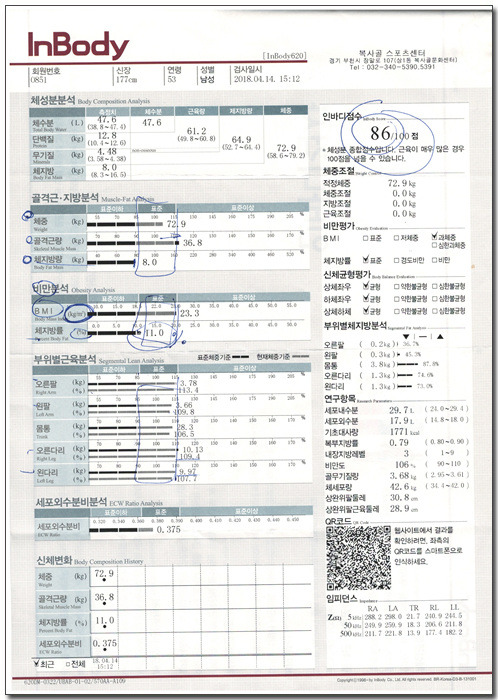The width and height of the screenshot is (498, 700).
Task: Click the 비만평가 section heading
Action: 339,226
